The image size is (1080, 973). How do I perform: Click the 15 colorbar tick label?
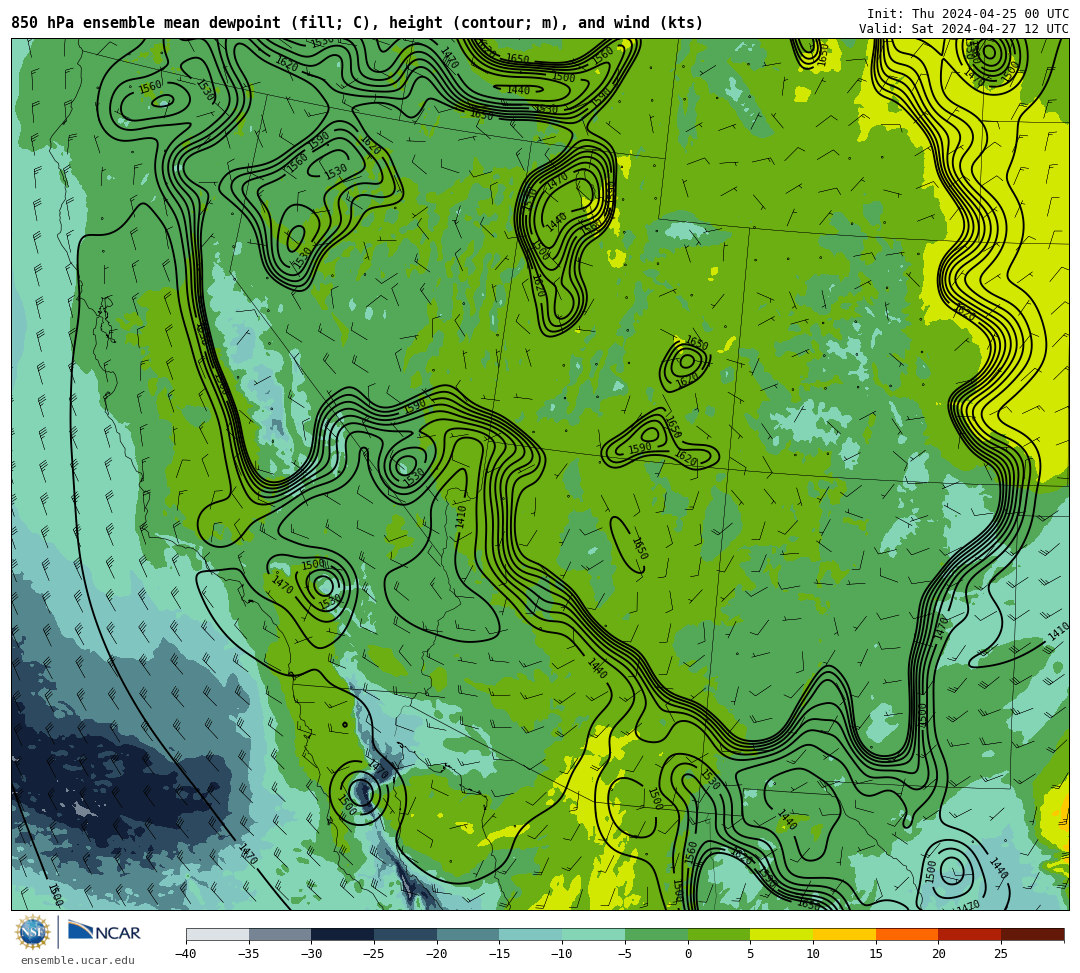point(875,954)
